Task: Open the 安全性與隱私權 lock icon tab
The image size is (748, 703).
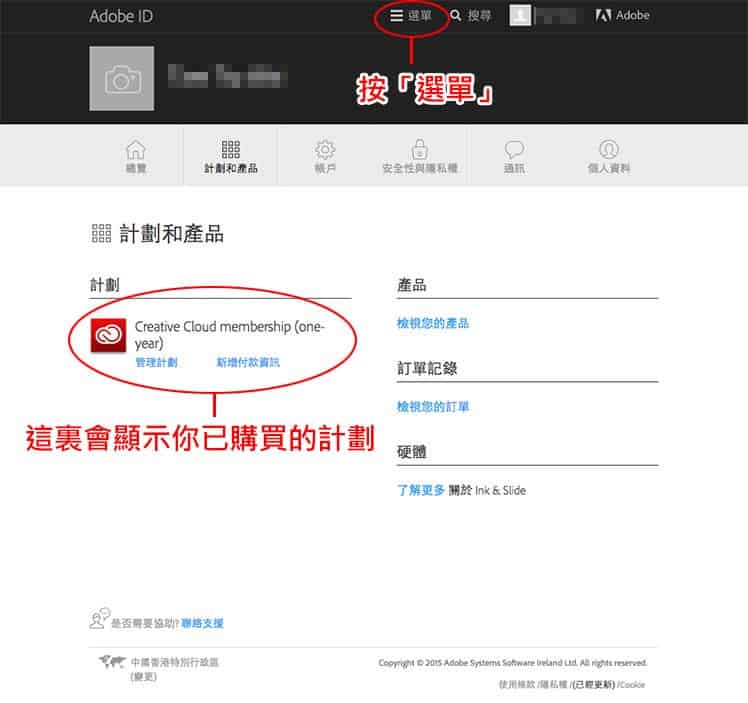Action: tap(420, 156)
